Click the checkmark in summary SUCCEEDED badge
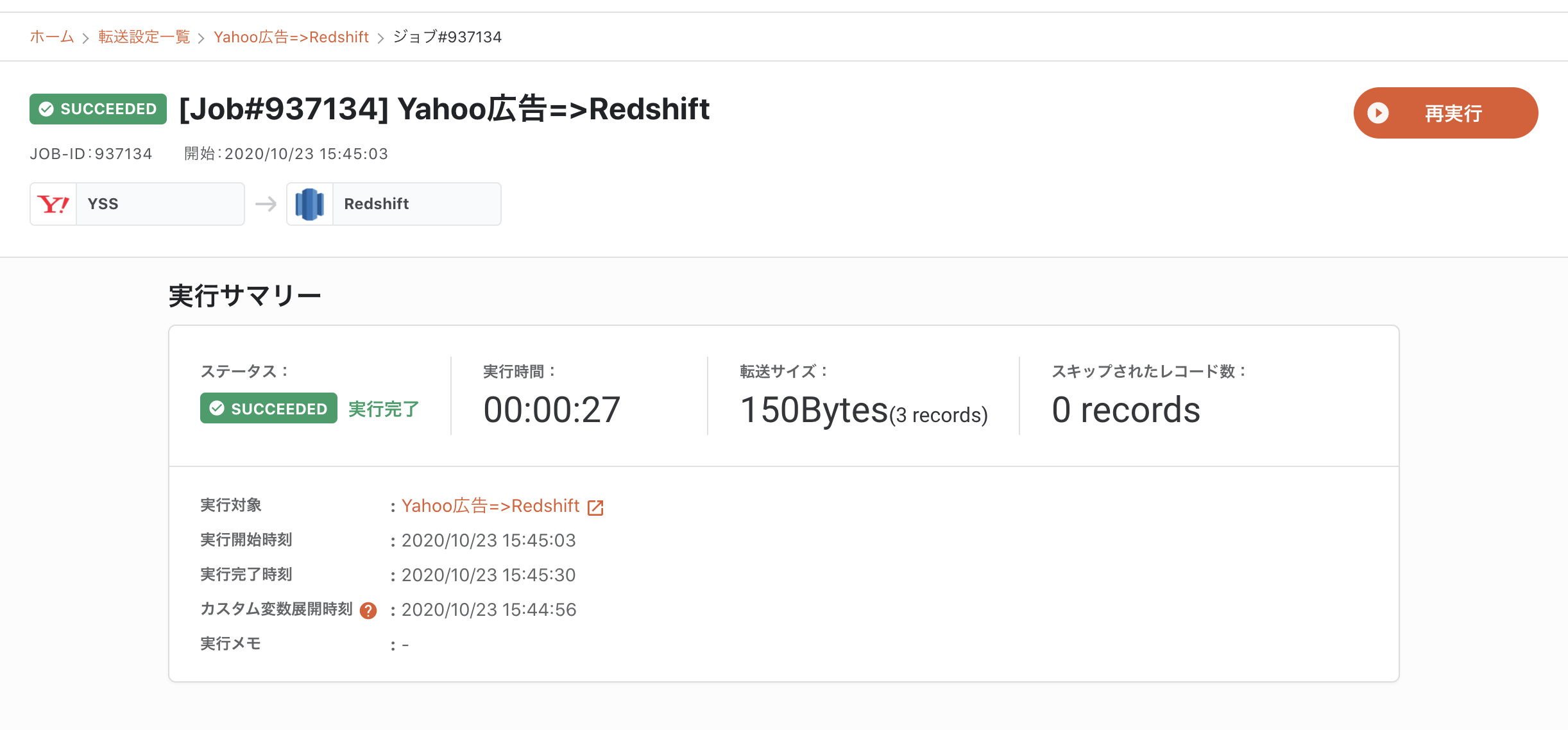 (217, 409)
